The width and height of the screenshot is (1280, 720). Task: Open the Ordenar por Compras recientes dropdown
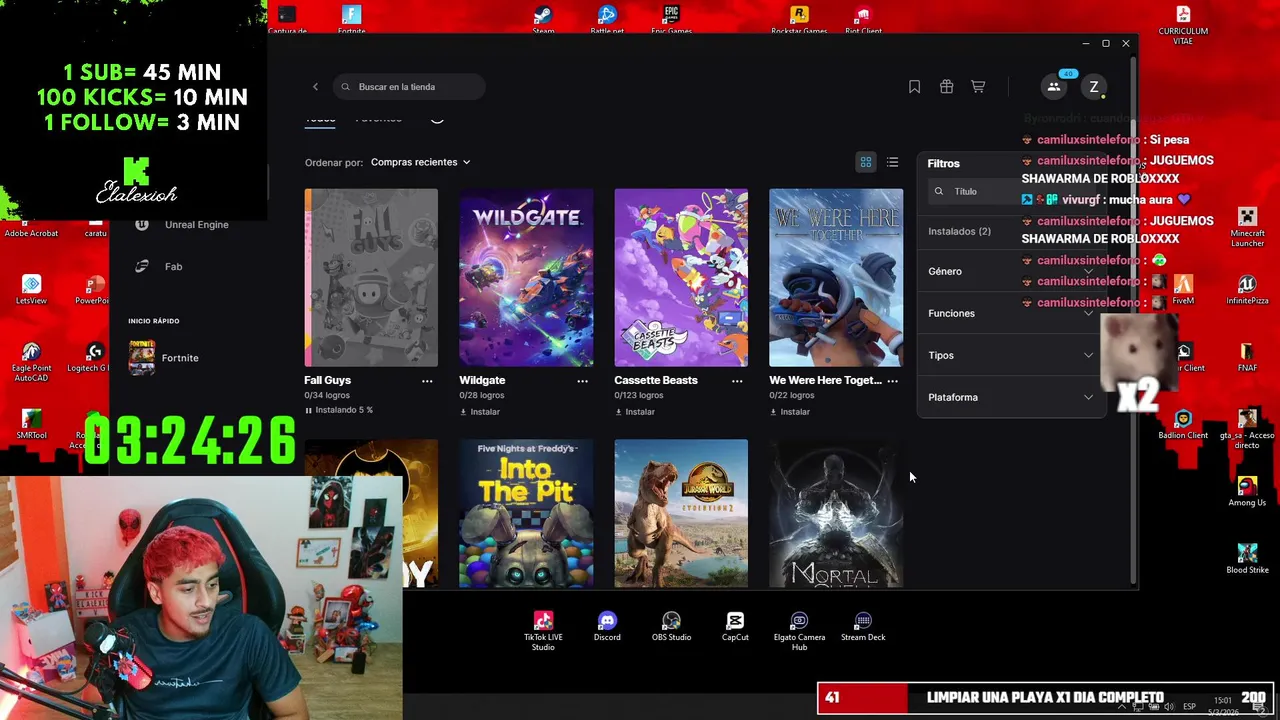pos(420,162)
